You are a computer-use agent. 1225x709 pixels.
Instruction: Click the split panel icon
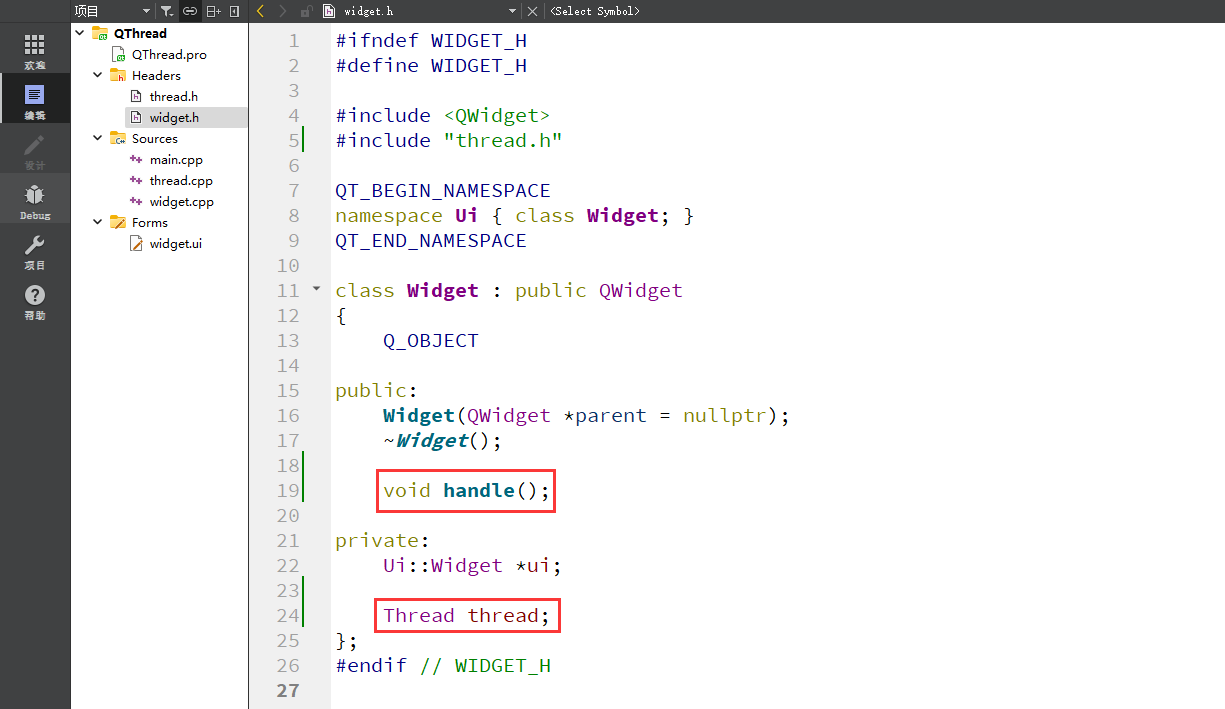(213, 11)
